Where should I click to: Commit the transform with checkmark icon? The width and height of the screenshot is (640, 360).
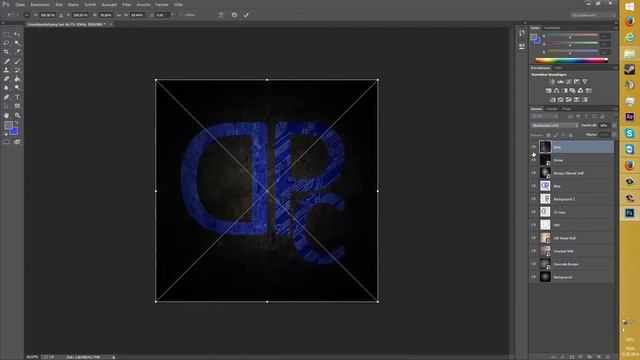246,15
